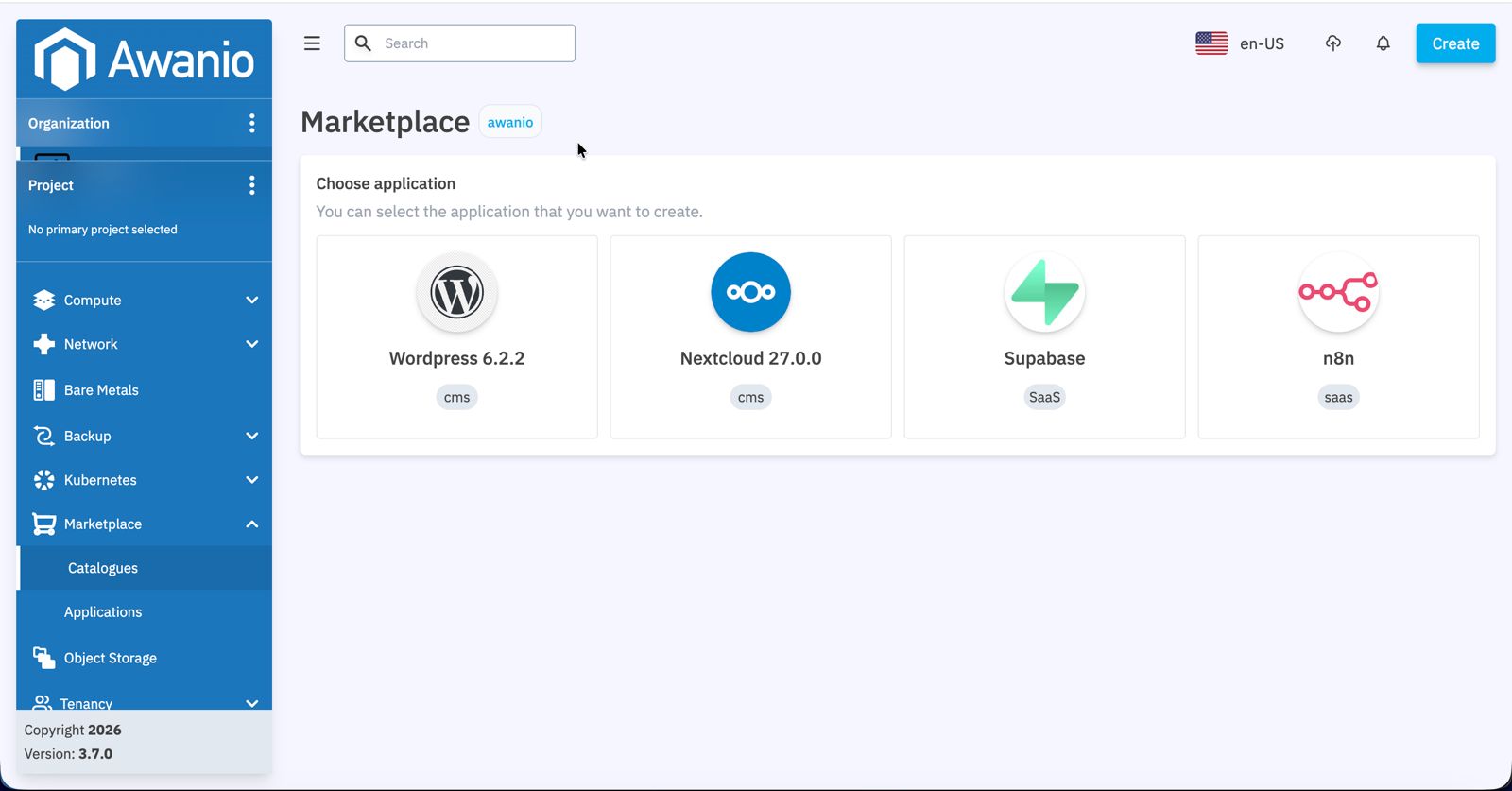
Task: Click the Supabase lightning logo
Action: [1045, 292]
